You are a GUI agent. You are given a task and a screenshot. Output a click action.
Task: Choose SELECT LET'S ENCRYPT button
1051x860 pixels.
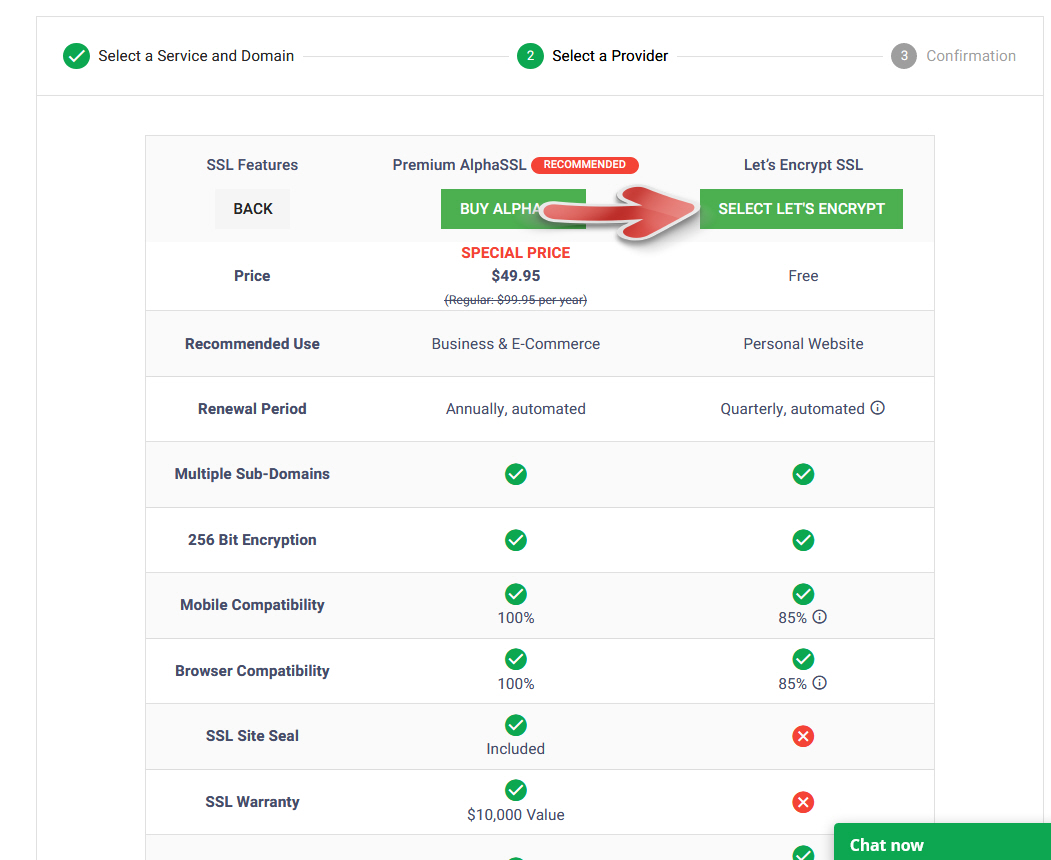tap(801, 209)
